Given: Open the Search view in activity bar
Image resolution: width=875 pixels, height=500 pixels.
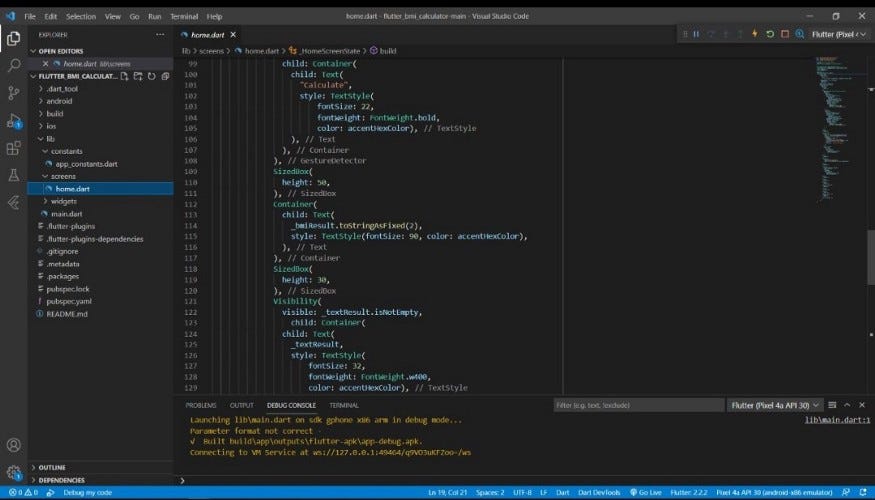Looking at the screenshot, I should 13,65.
